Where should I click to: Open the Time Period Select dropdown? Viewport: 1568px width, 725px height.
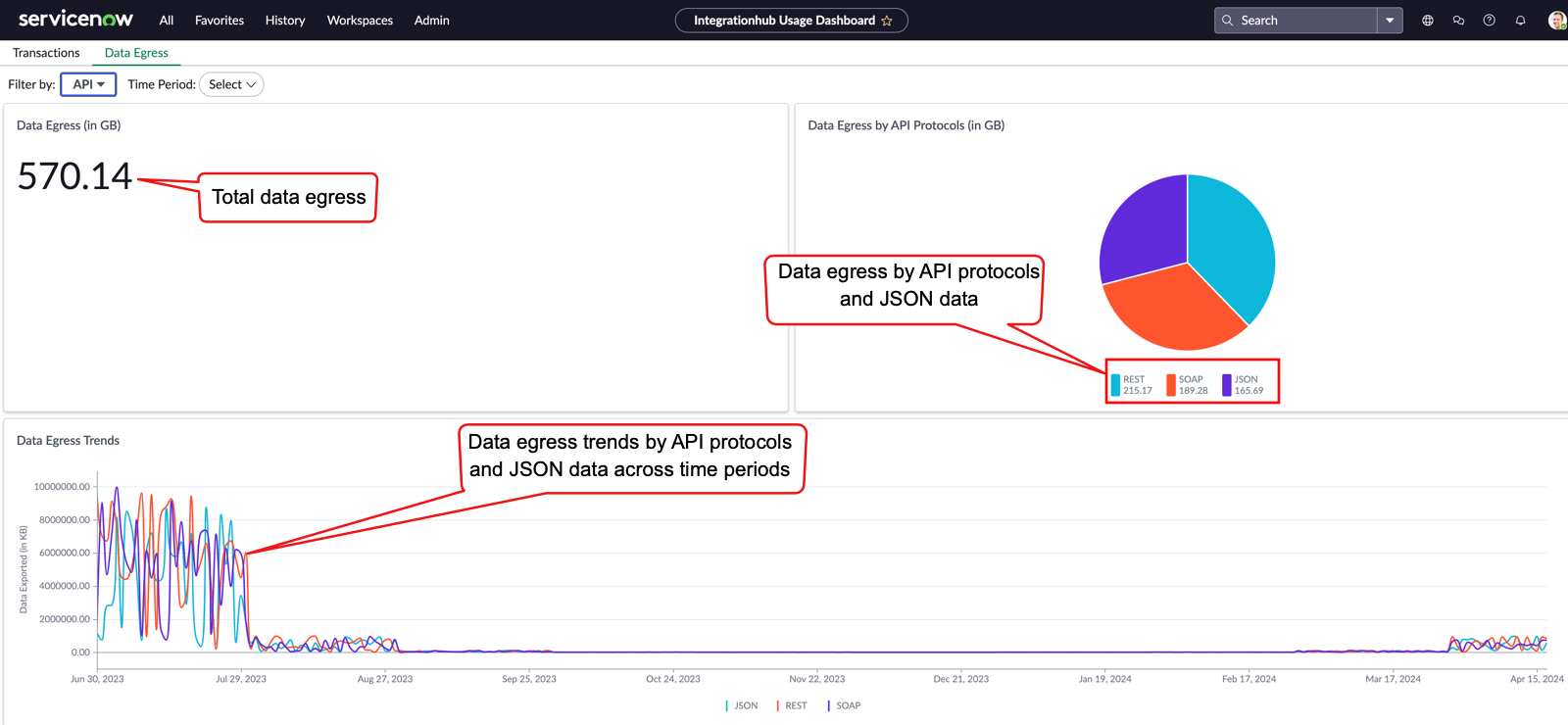231,84
